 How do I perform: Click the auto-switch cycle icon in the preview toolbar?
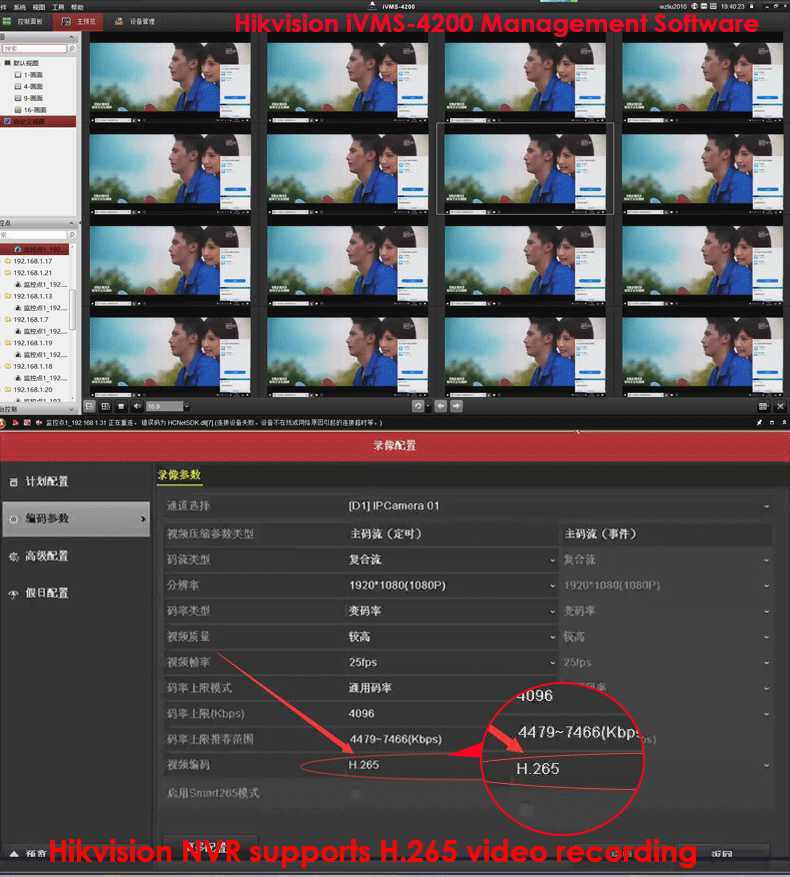417,407
